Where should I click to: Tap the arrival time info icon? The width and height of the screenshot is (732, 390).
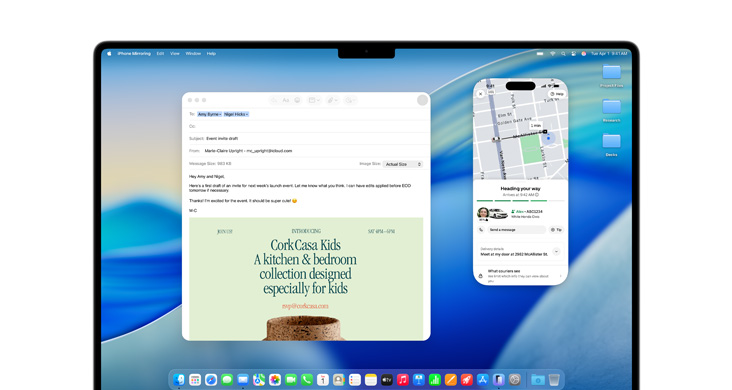pos(537,195)
